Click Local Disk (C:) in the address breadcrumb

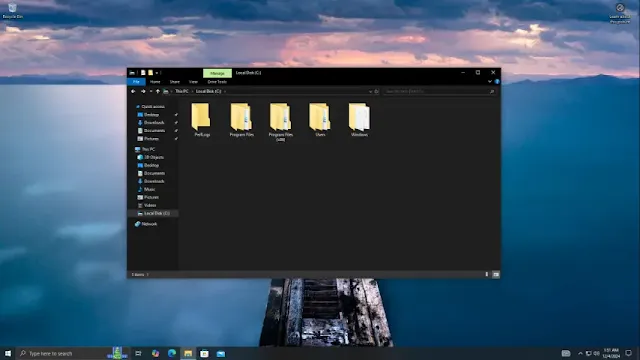click(x=209, y=91)
